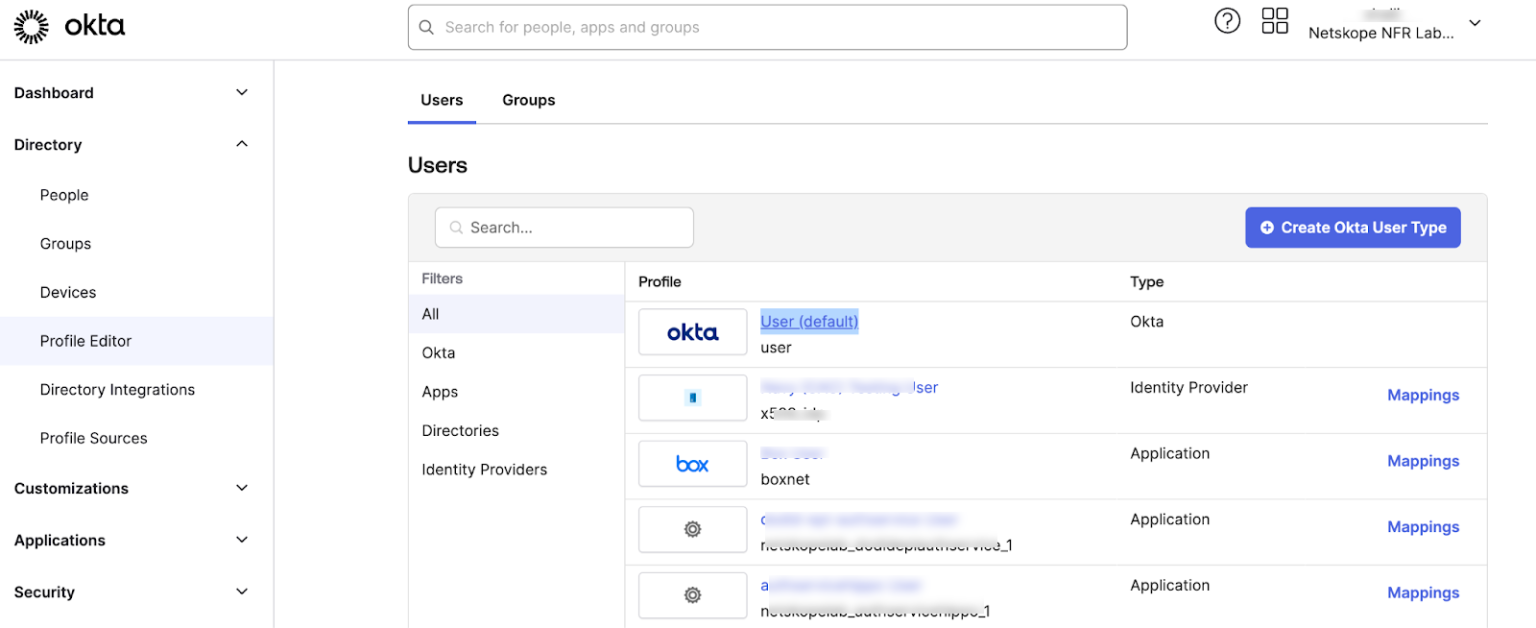Click the okta logo beside User (default)
This screenshot has height=628, width=1536.
[692, 331]
